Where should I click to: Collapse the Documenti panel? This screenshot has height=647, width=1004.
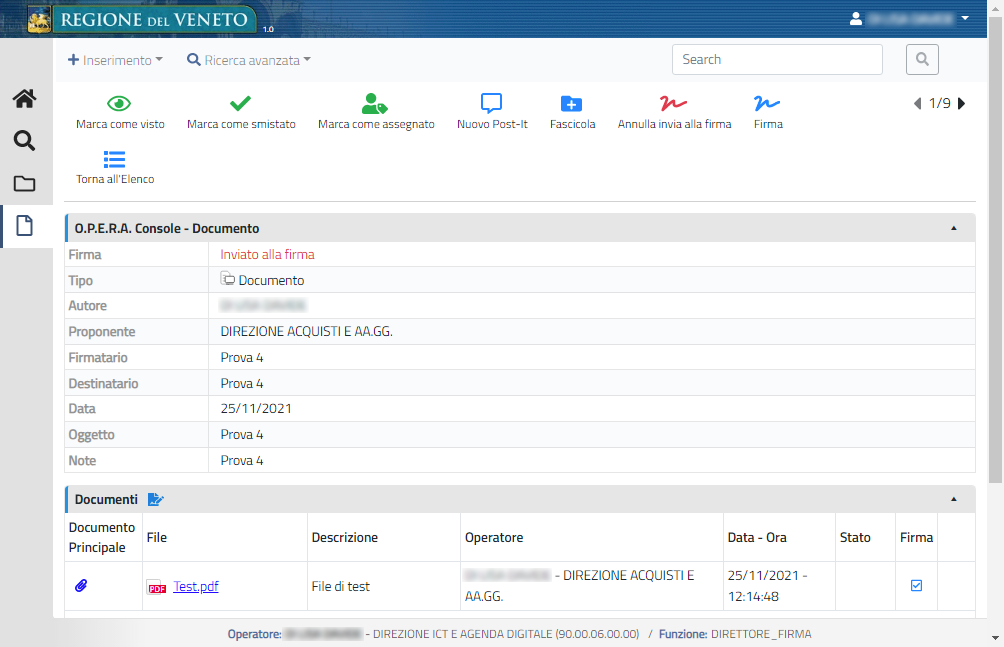tap(953, 499)
